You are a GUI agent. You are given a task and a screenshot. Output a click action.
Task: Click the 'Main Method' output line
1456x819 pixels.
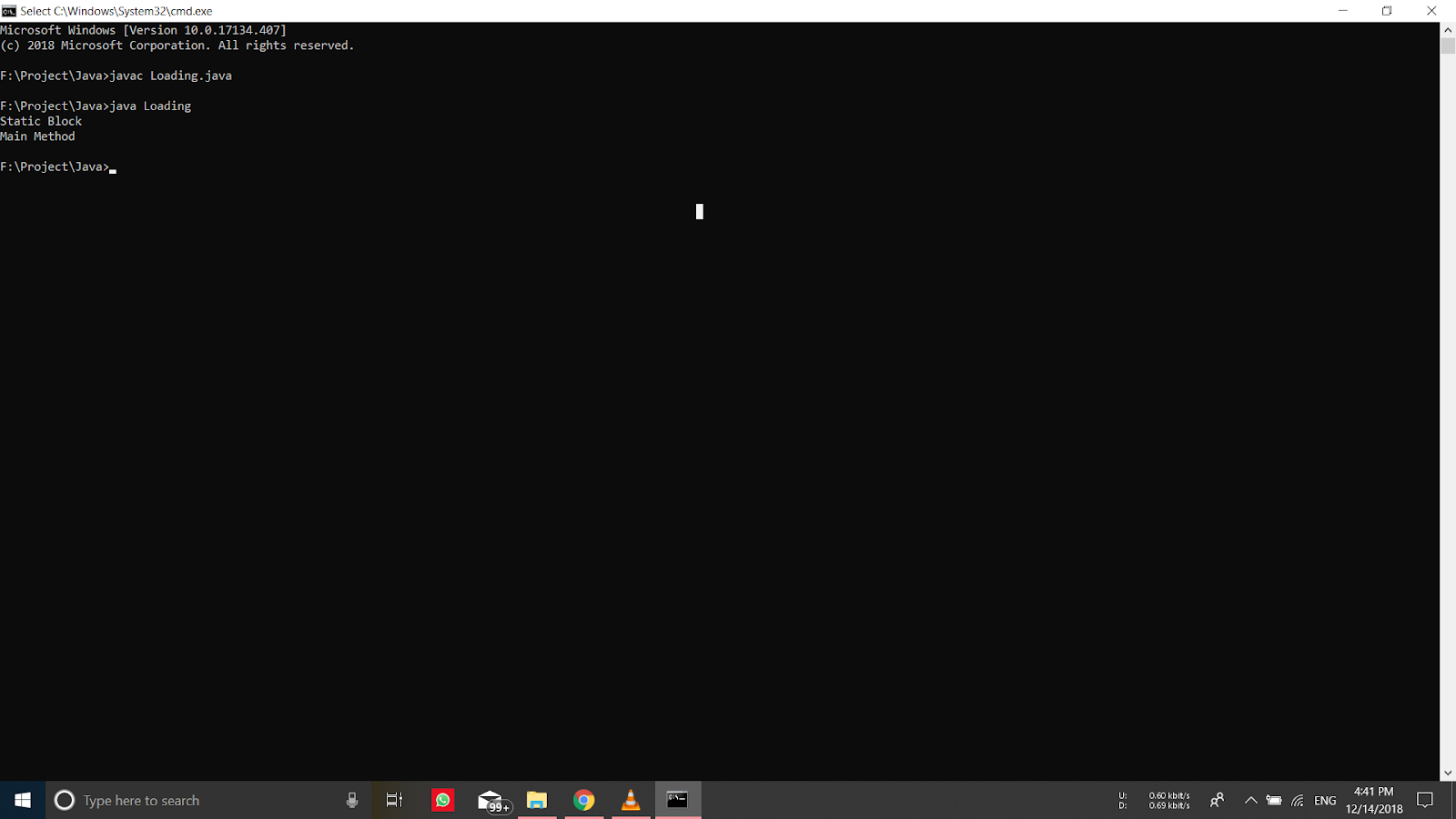[37, 136]
